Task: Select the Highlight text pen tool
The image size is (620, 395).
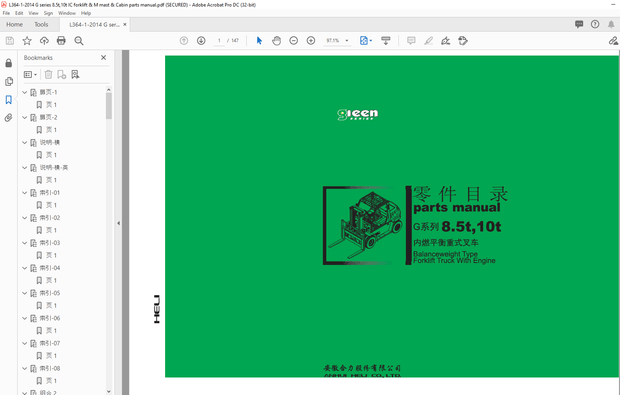Action: pyautogui.click(x=429, y=40)
